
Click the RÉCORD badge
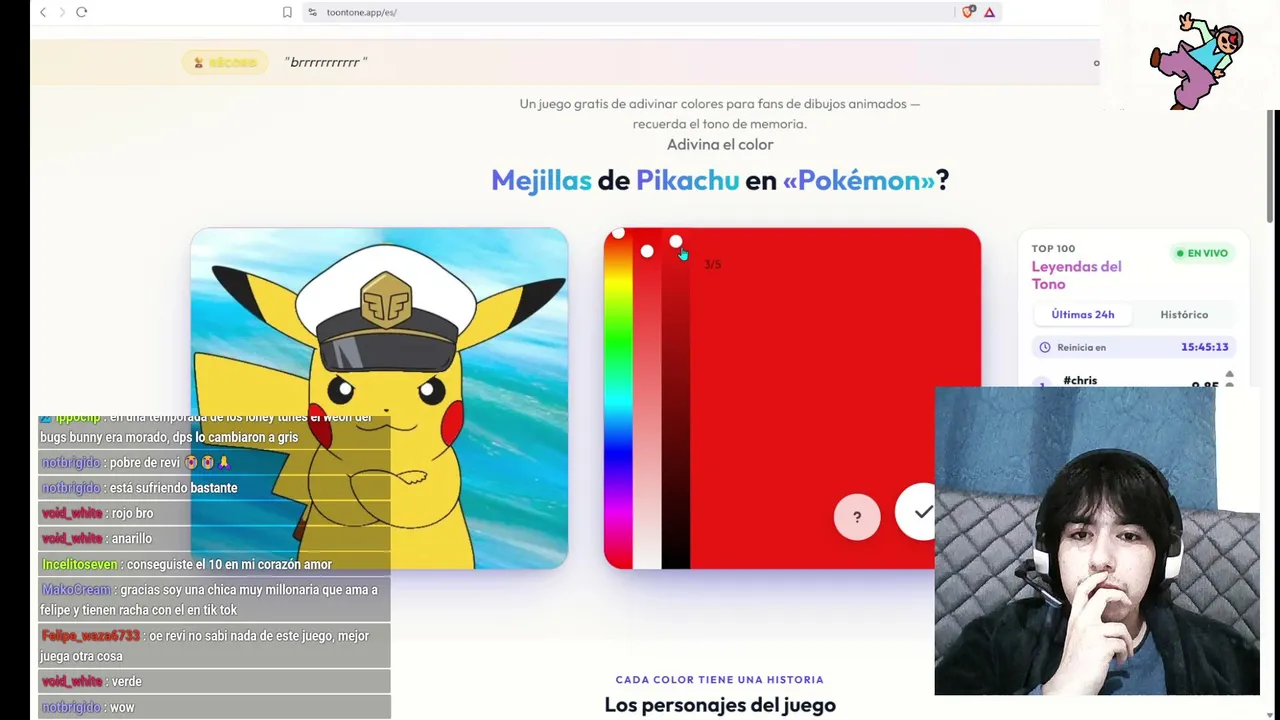pyautogui.click(x=225, y=62)
